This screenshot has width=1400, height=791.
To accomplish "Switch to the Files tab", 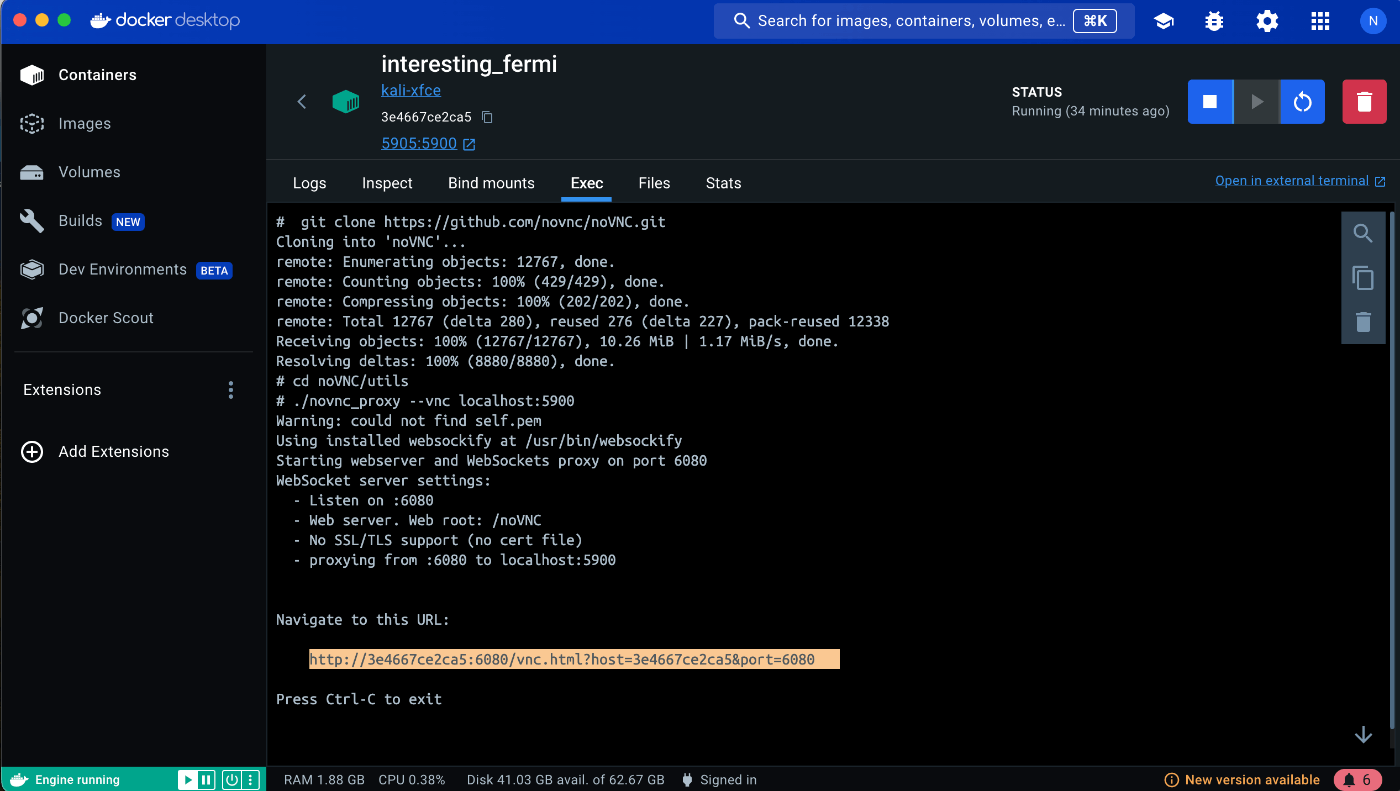I will pyautogui.click(x=654, y=183).
